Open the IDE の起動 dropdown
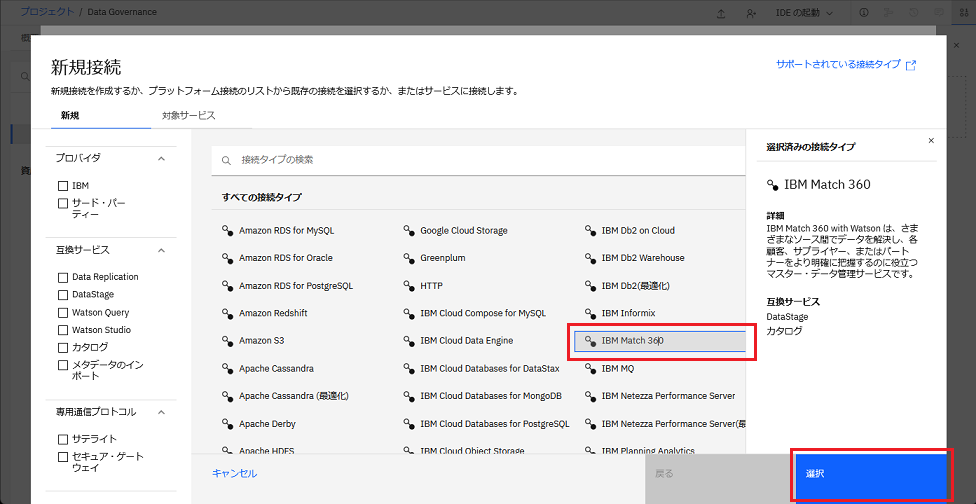Image resolution: width=976 pixels, height=504 pixels. [804, 12]
